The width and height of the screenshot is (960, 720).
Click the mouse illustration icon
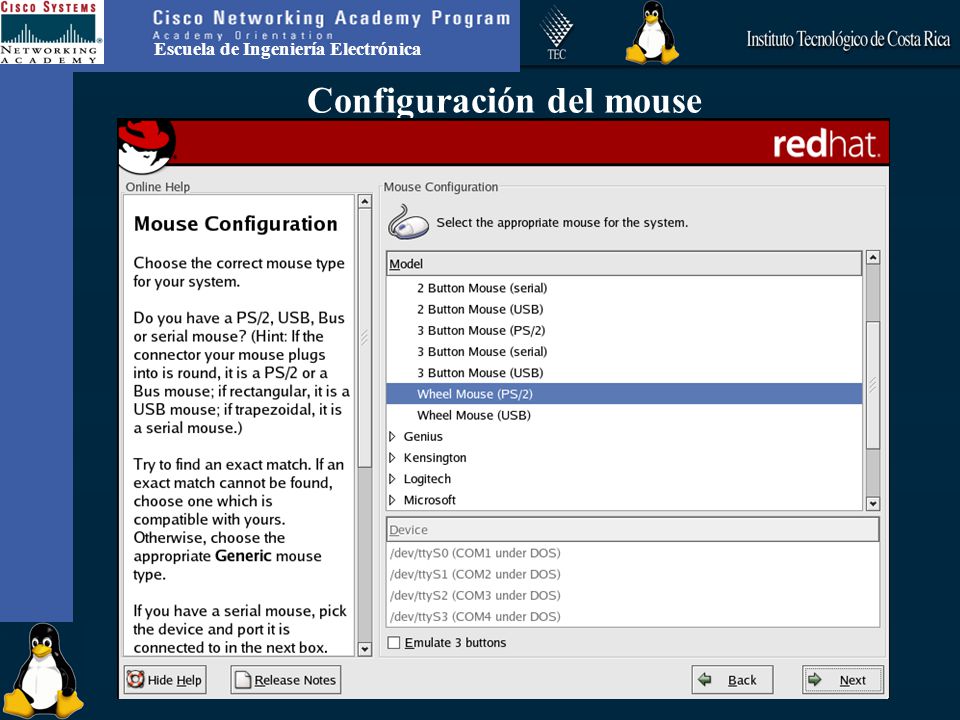click(x=408, y=223)
